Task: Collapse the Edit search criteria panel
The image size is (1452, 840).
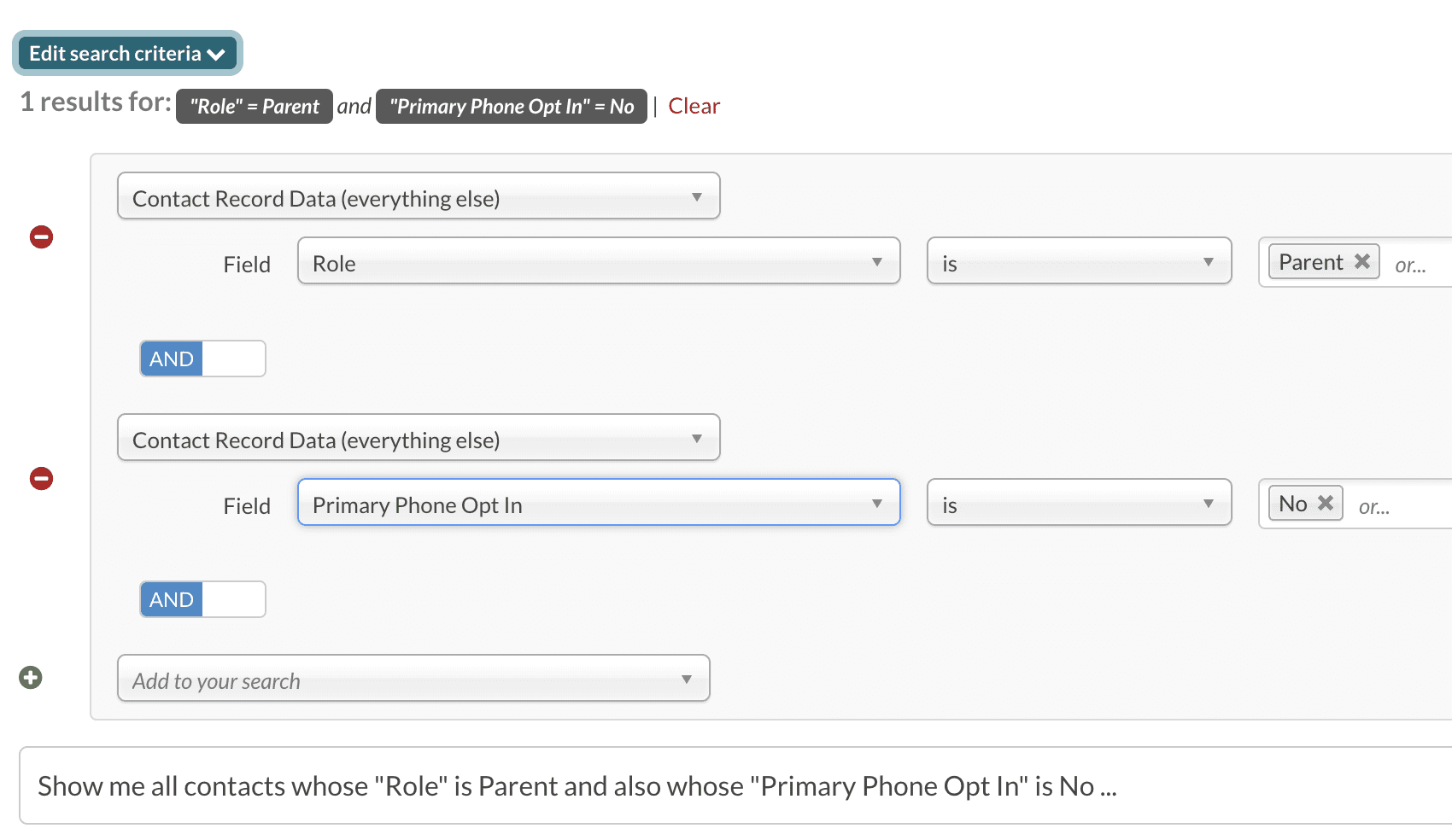Action: click(x=127, y=54)
